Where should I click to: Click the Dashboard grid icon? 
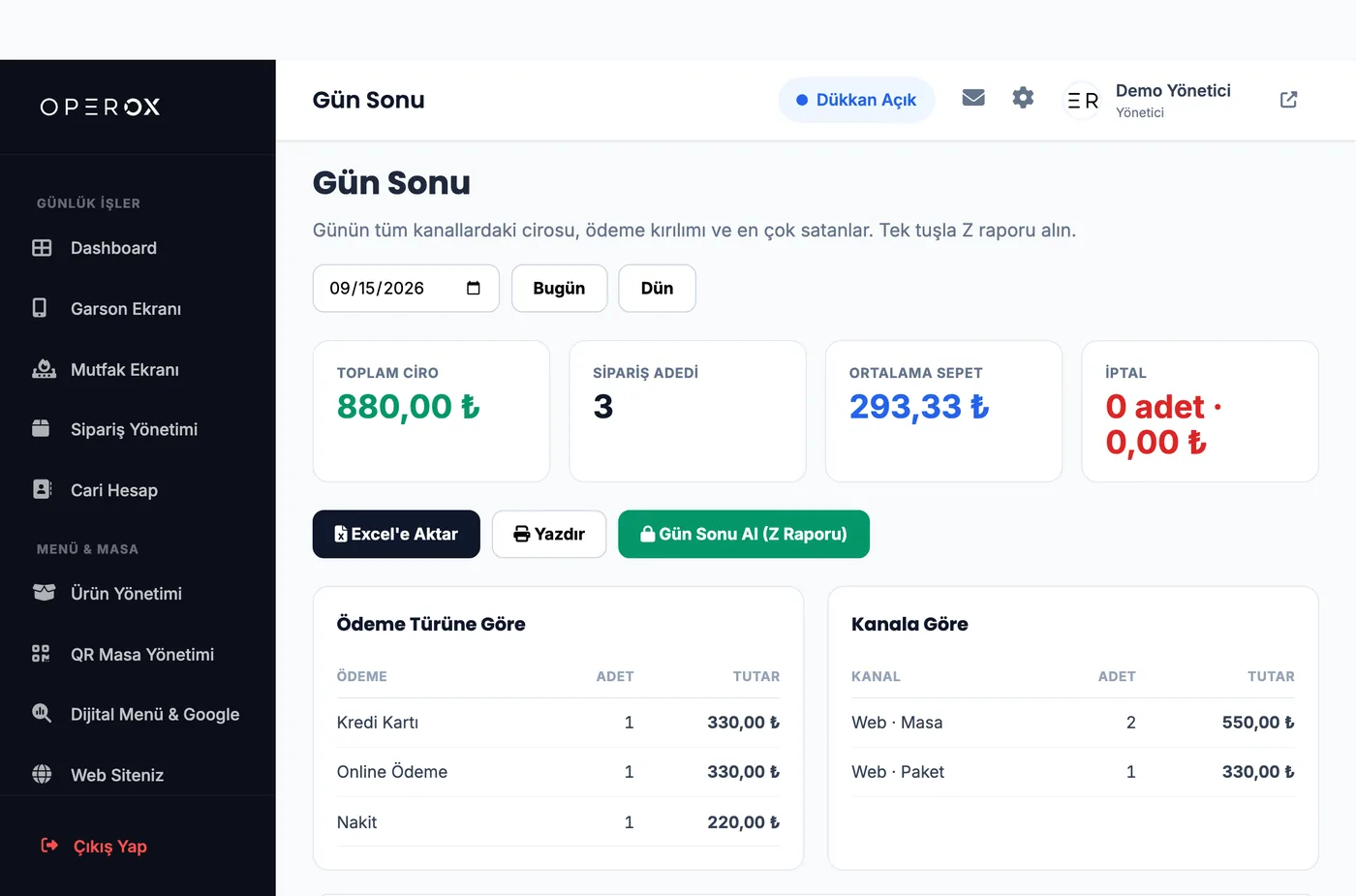[42, 248]
